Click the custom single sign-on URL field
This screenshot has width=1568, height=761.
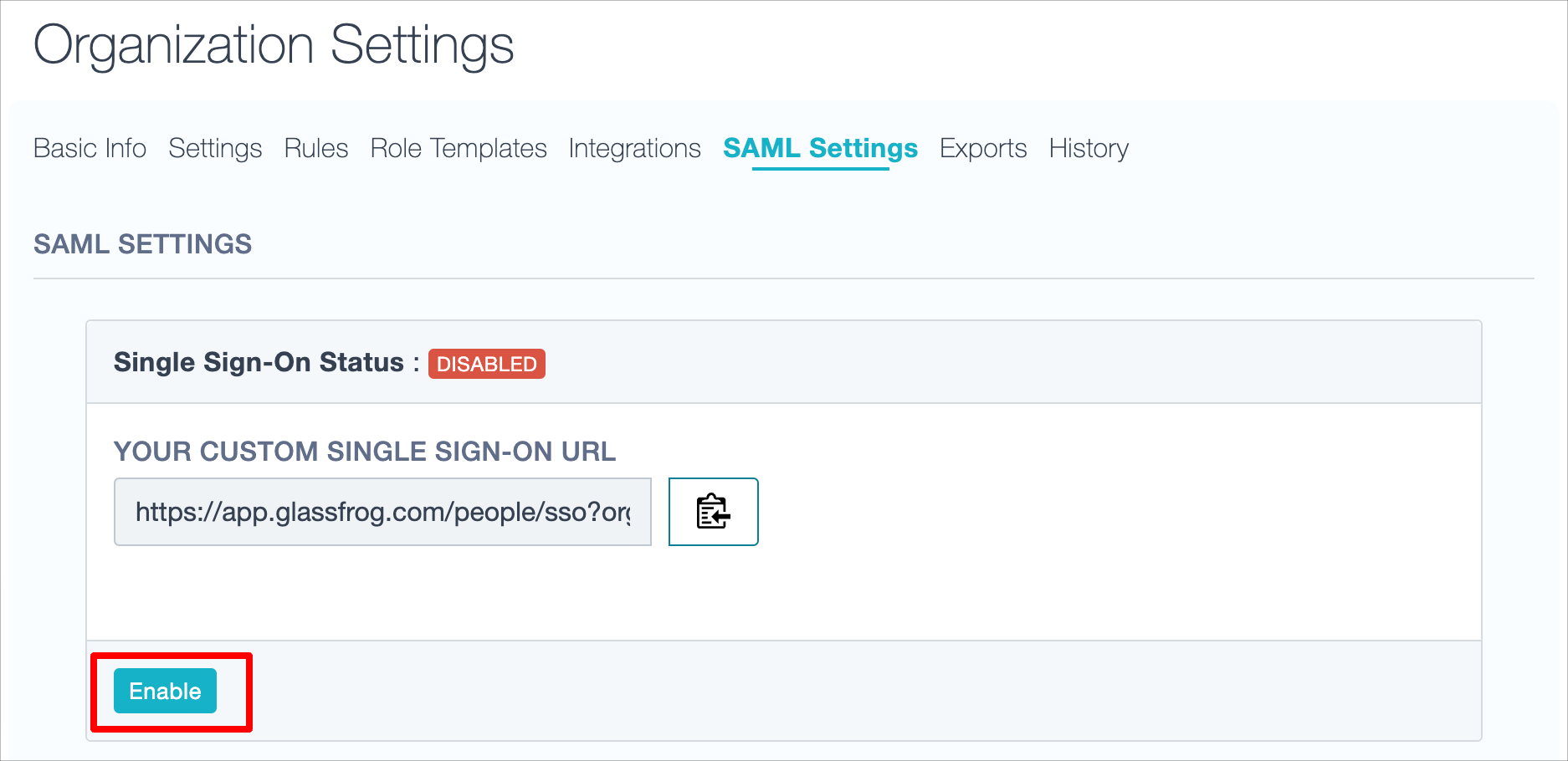382,512
